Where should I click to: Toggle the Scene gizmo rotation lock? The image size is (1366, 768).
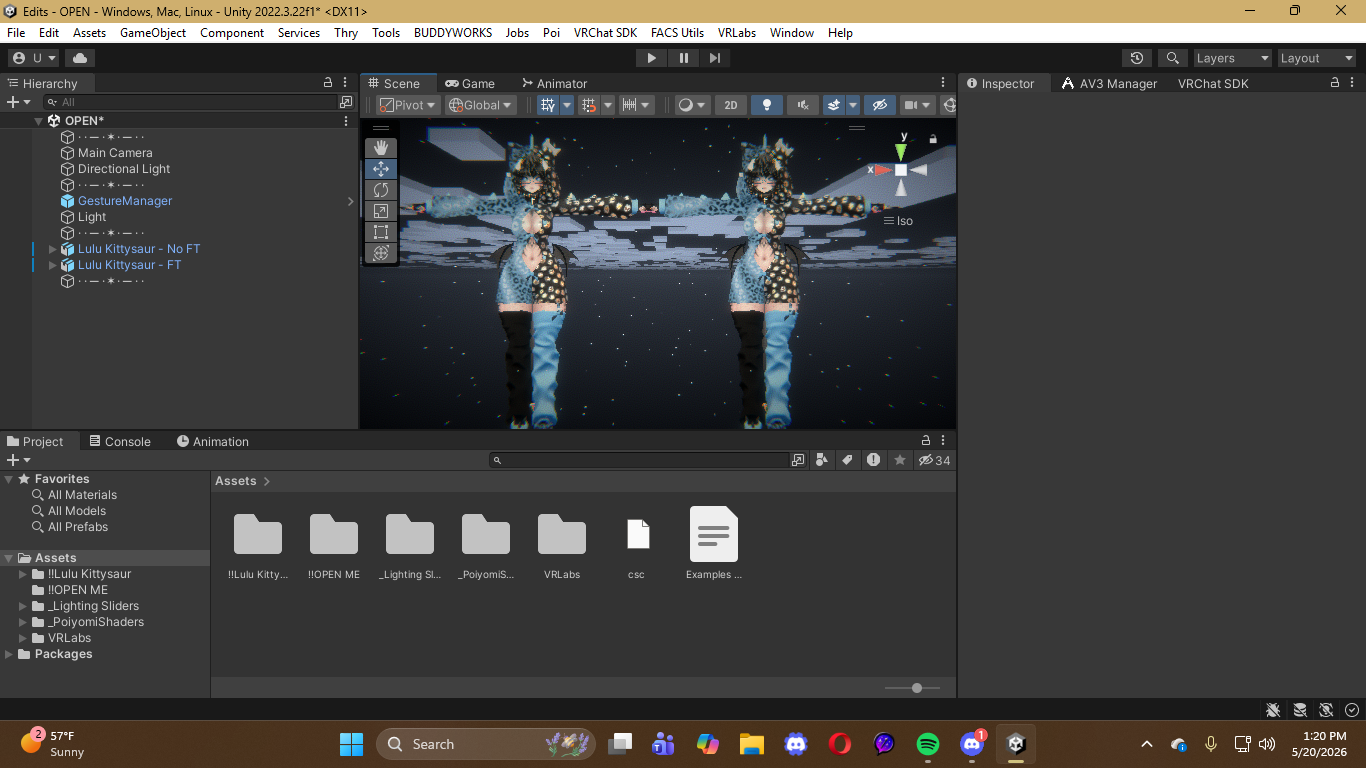click(x=933, y=140)
